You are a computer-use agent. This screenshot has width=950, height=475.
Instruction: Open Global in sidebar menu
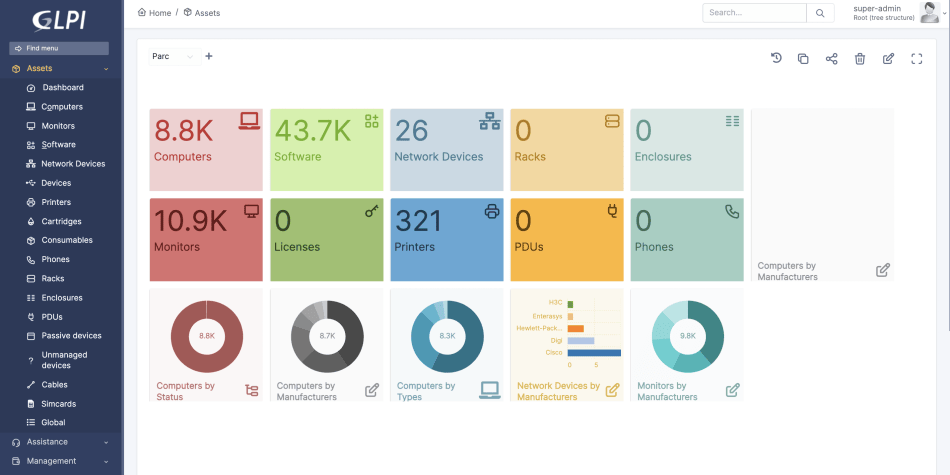[x=53, y=422]
